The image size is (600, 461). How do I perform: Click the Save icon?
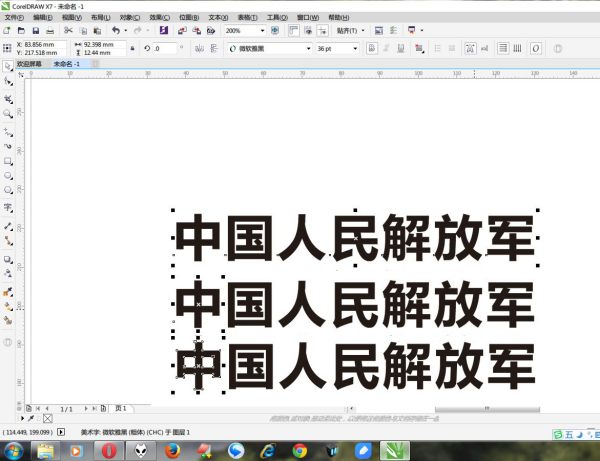pyautogui.click(x=36, y=30)
